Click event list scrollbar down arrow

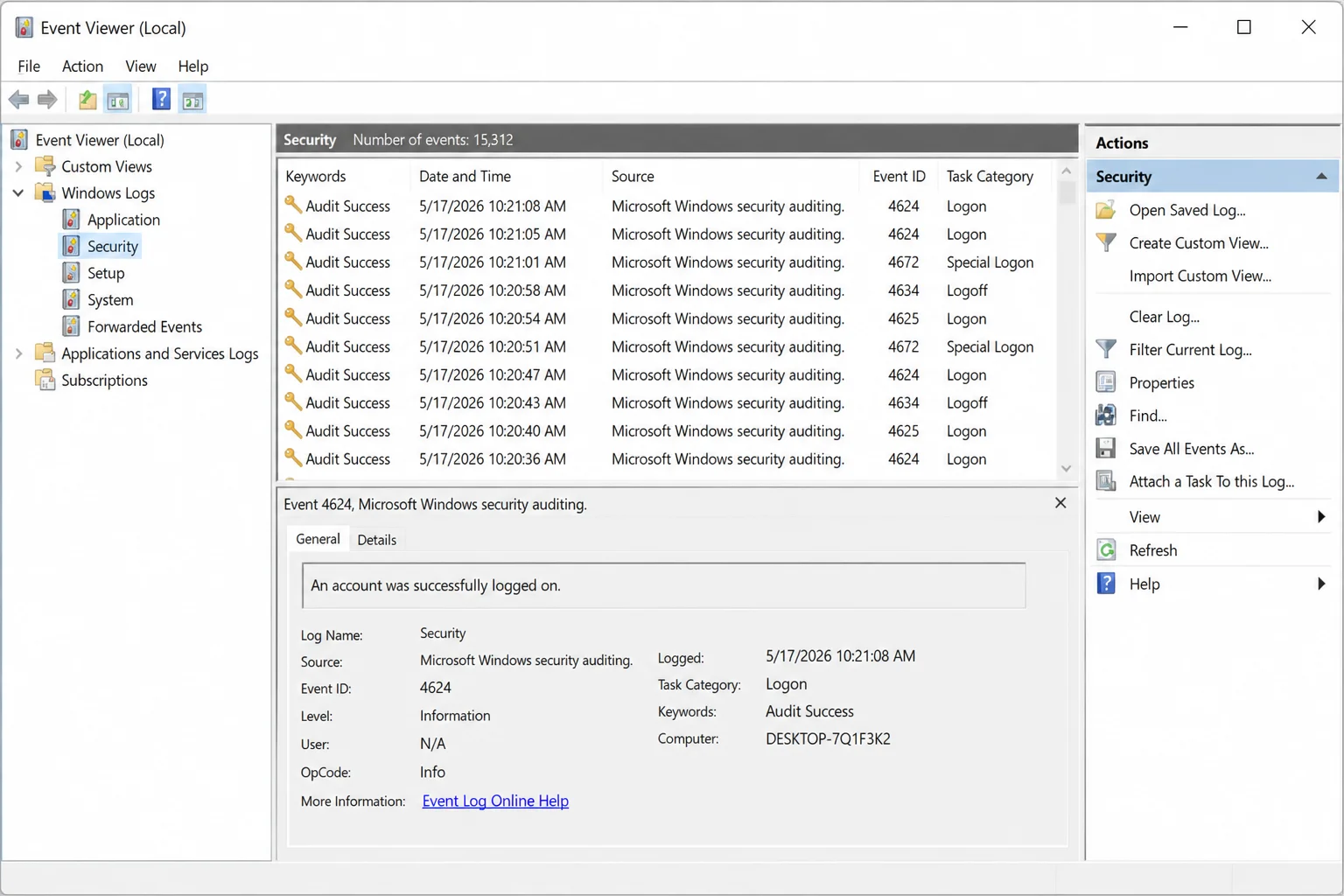(1066, 469)
